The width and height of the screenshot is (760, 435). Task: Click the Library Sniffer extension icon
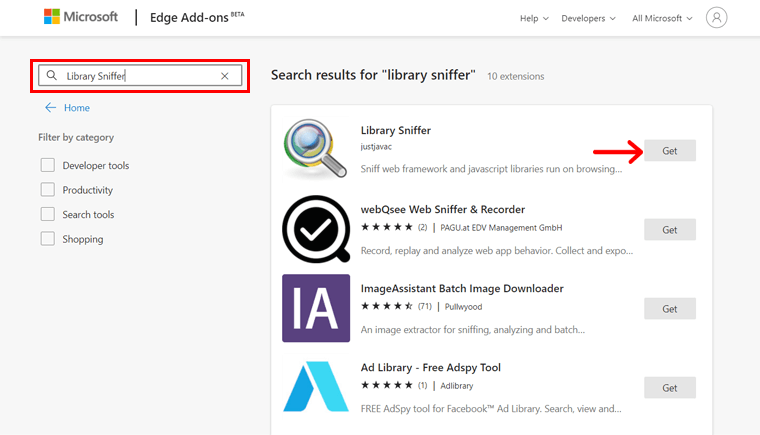(x=315, y=150)
